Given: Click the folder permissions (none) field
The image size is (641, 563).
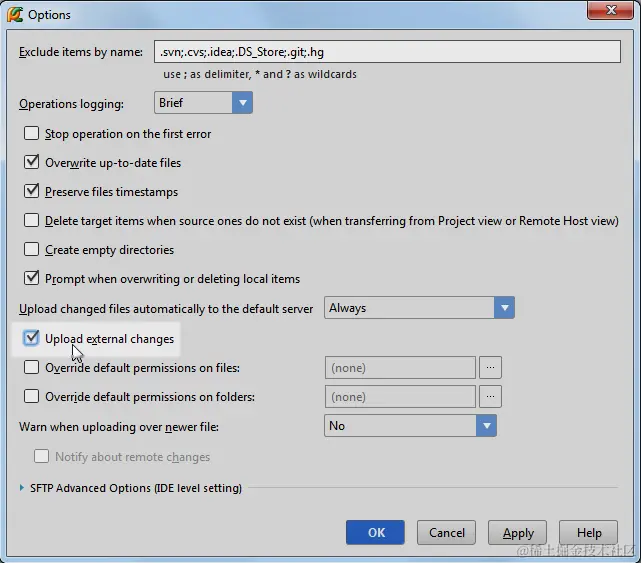Looking at the screenshot, I should (x=400, y=397).
